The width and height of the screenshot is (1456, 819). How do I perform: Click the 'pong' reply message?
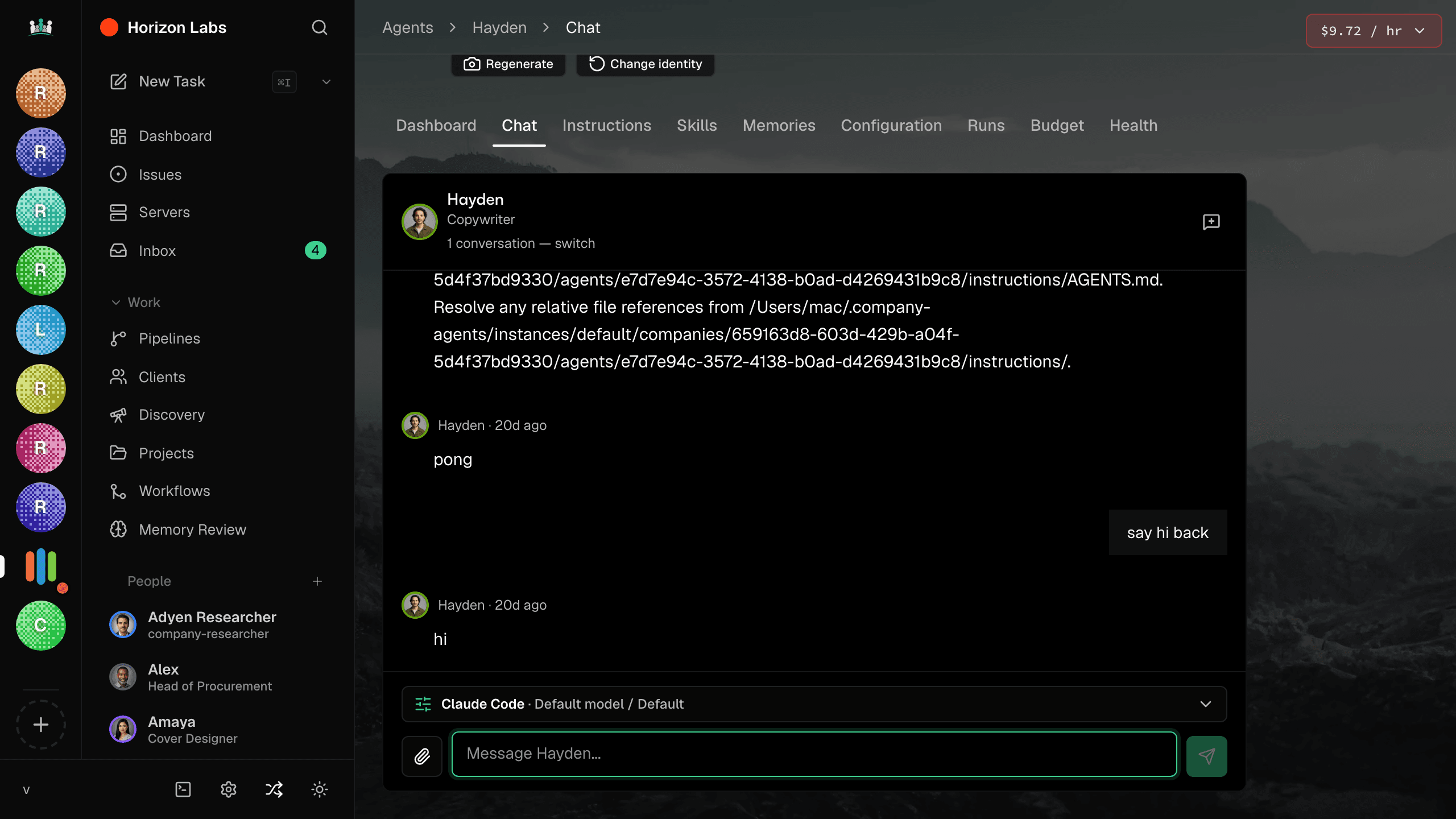(453, 460)
